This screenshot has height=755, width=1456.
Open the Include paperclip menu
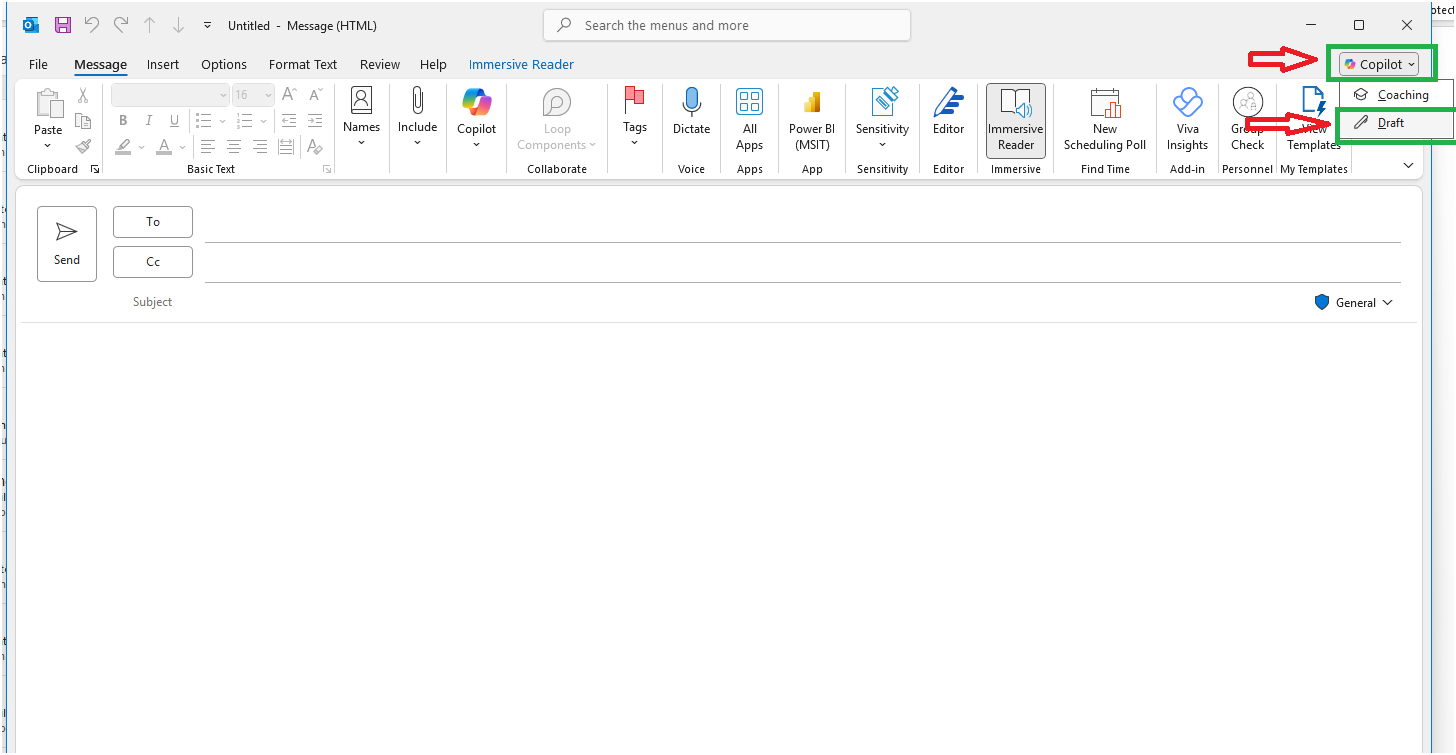coord(417,116)
